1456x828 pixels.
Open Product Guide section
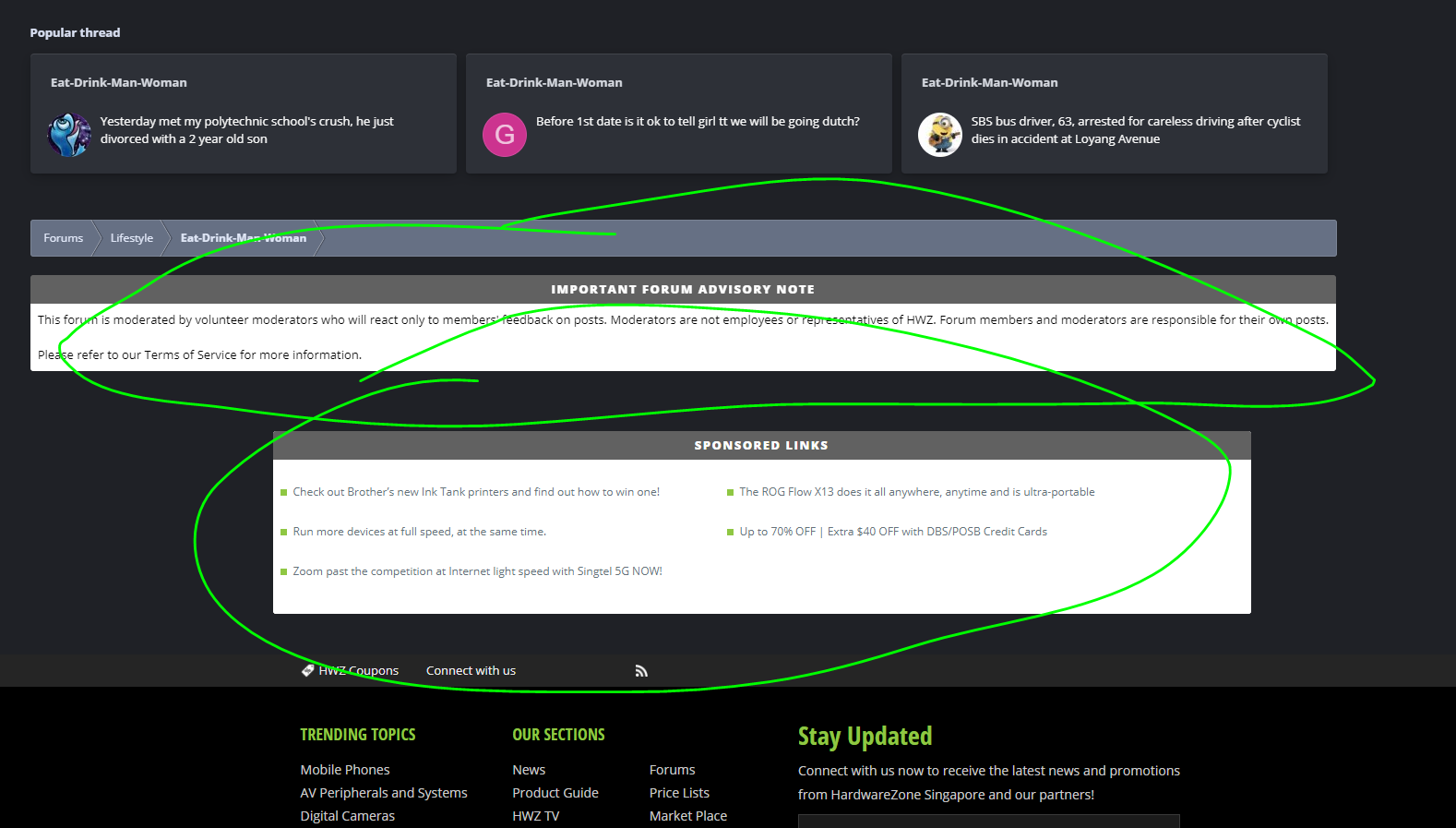[555, 793]
